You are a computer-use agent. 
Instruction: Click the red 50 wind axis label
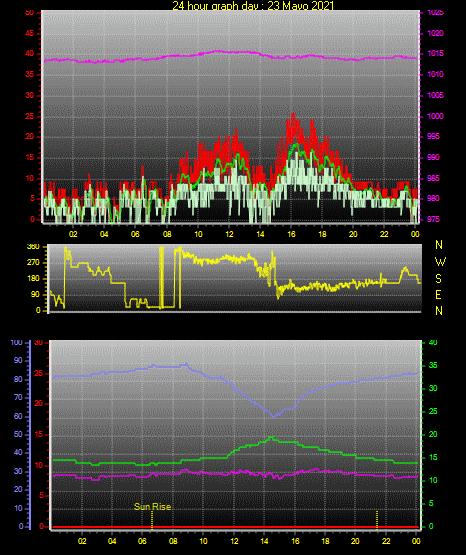(x=30, y=13)
